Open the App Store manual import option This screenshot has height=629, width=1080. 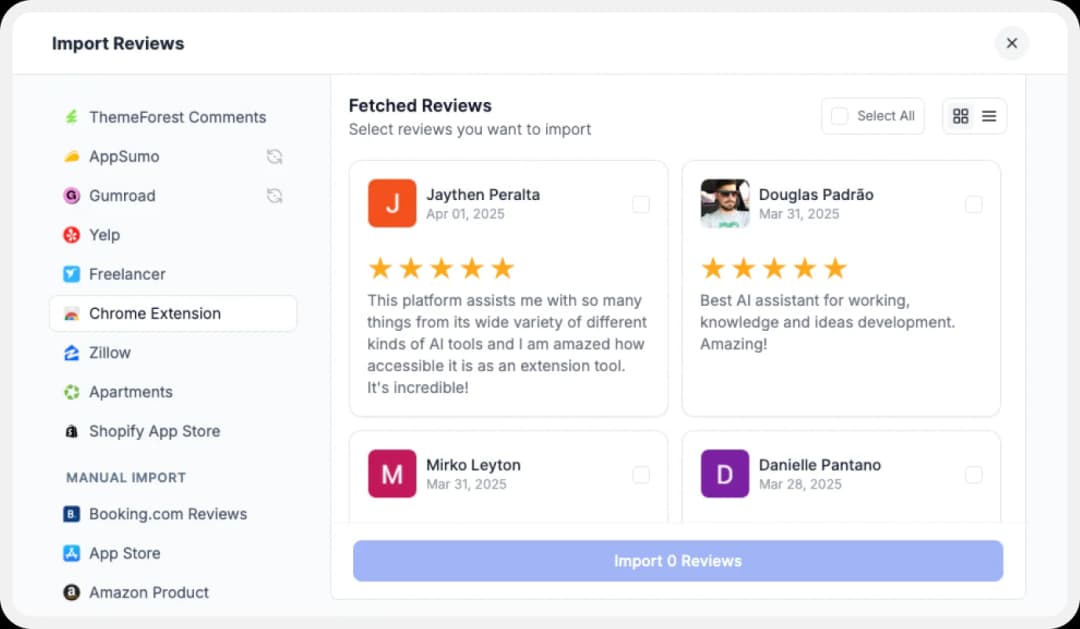pyautogui.click(x=124, y=553)
